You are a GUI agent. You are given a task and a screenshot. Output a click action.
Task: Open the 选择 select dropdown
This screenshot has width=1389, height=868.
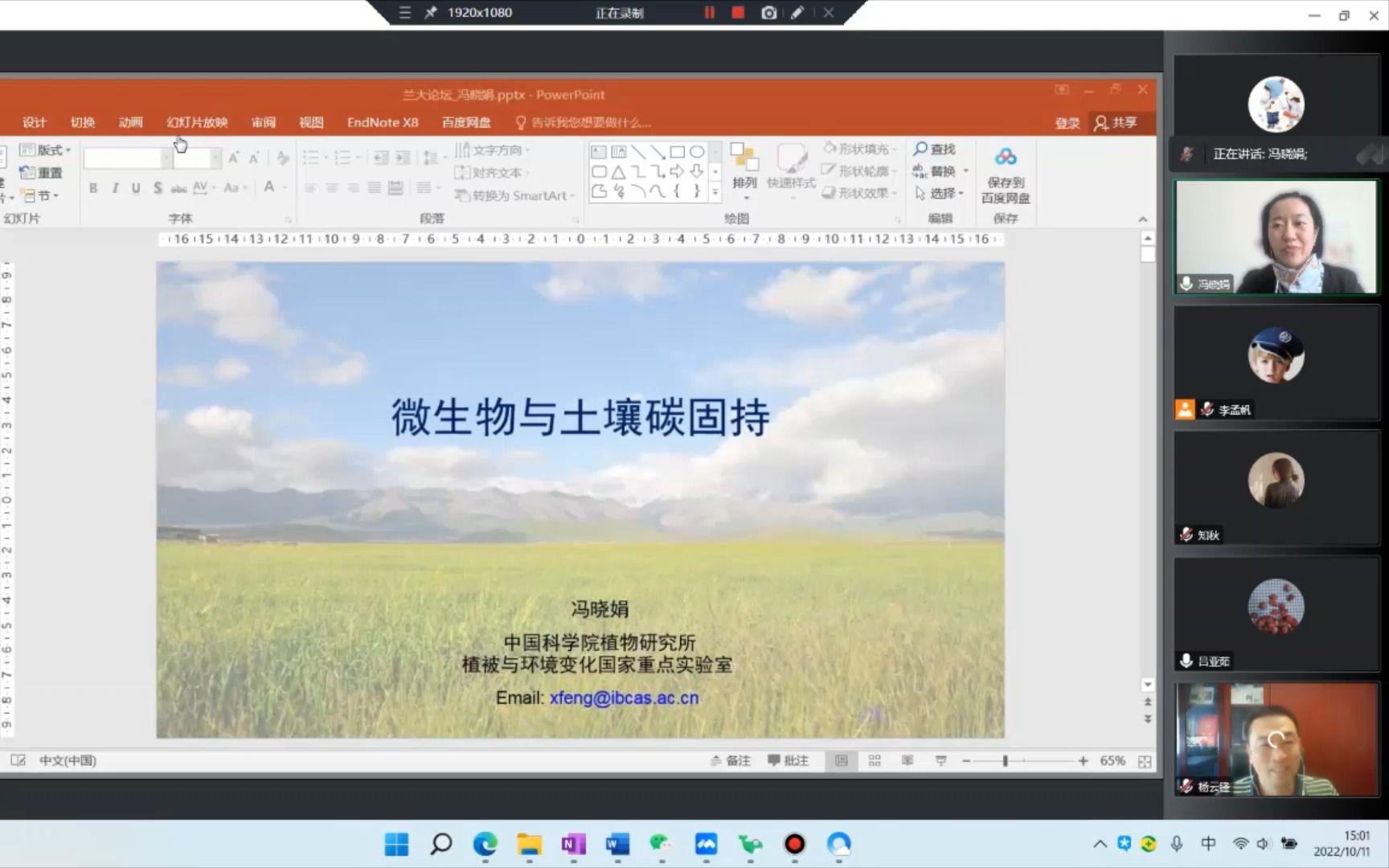point(939,194)
